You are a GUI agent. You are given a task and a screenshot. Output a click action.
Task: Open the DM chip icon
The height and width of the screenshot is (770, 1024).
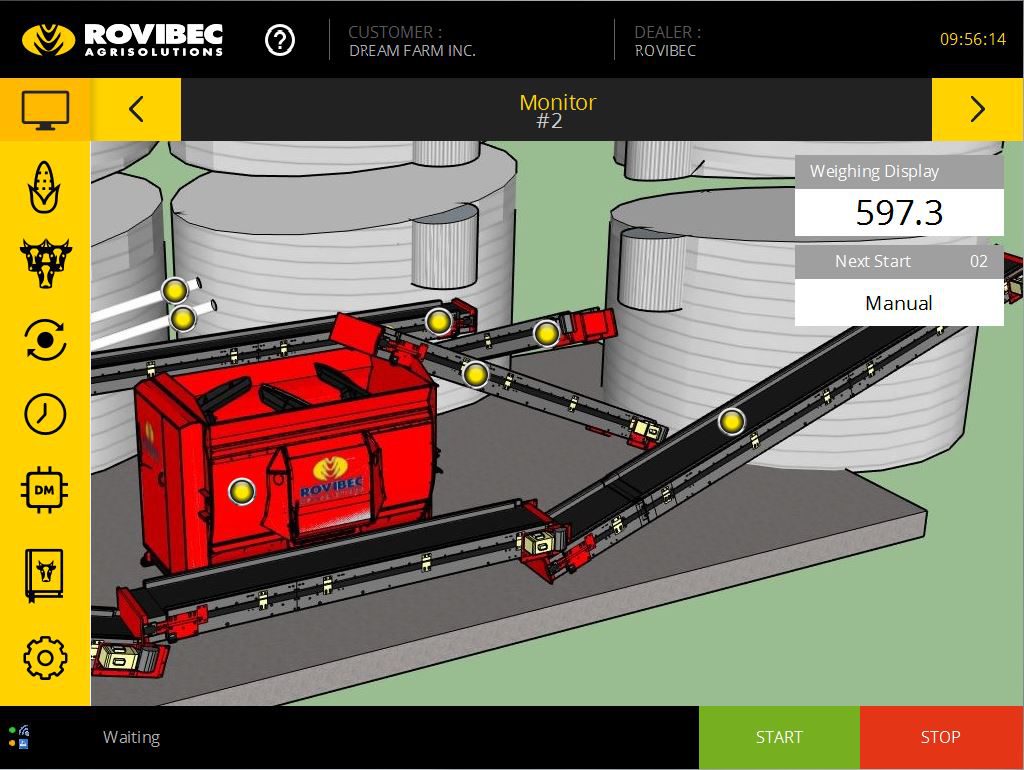pos(44,490)
